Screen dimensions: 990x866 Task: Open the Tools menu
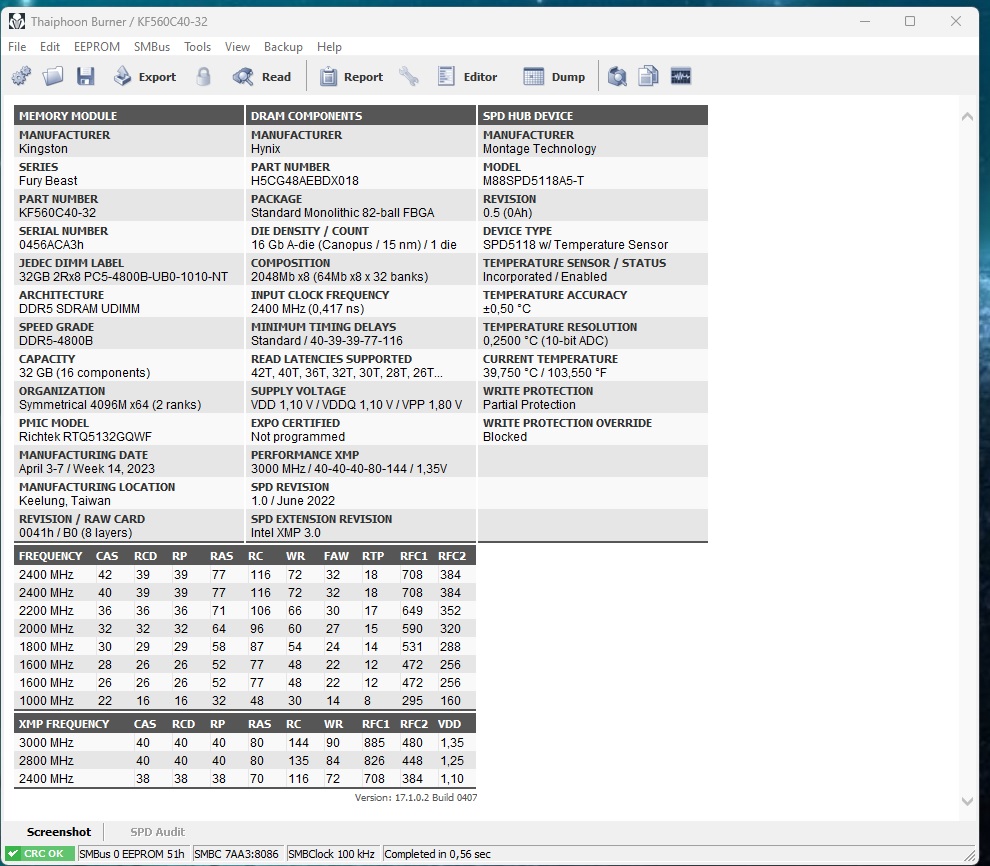pyautogui.click(x=197, y=47)
